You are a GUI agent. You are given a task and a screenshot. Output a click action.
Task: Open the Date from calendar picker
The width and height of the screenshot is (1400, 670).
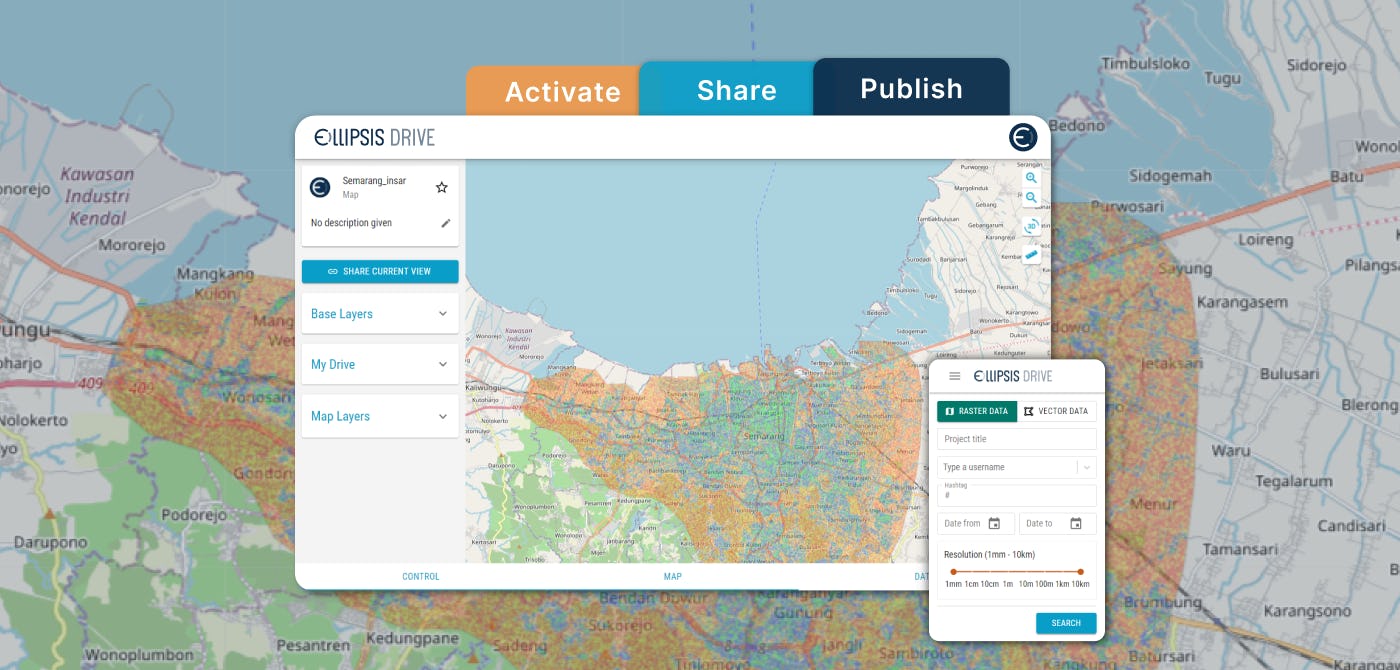[x=994, y=523]
